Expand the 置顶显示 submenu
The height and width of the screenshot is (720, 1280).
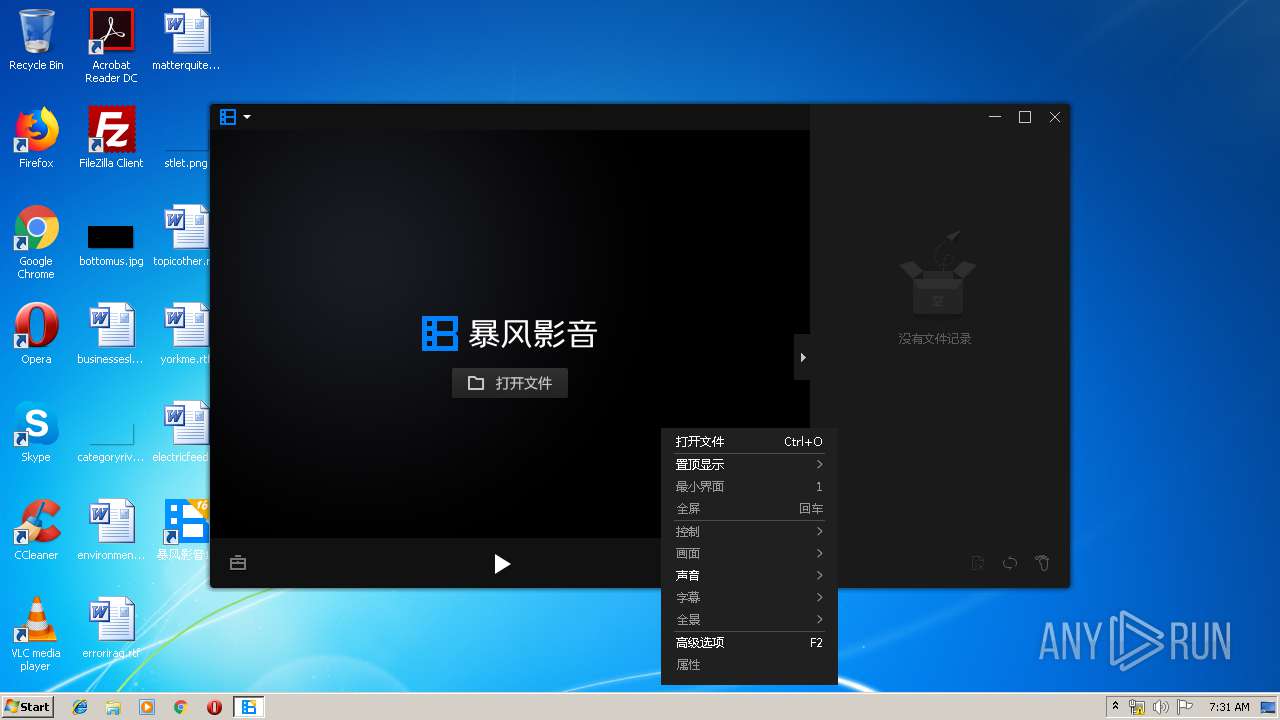click(749, 465)
